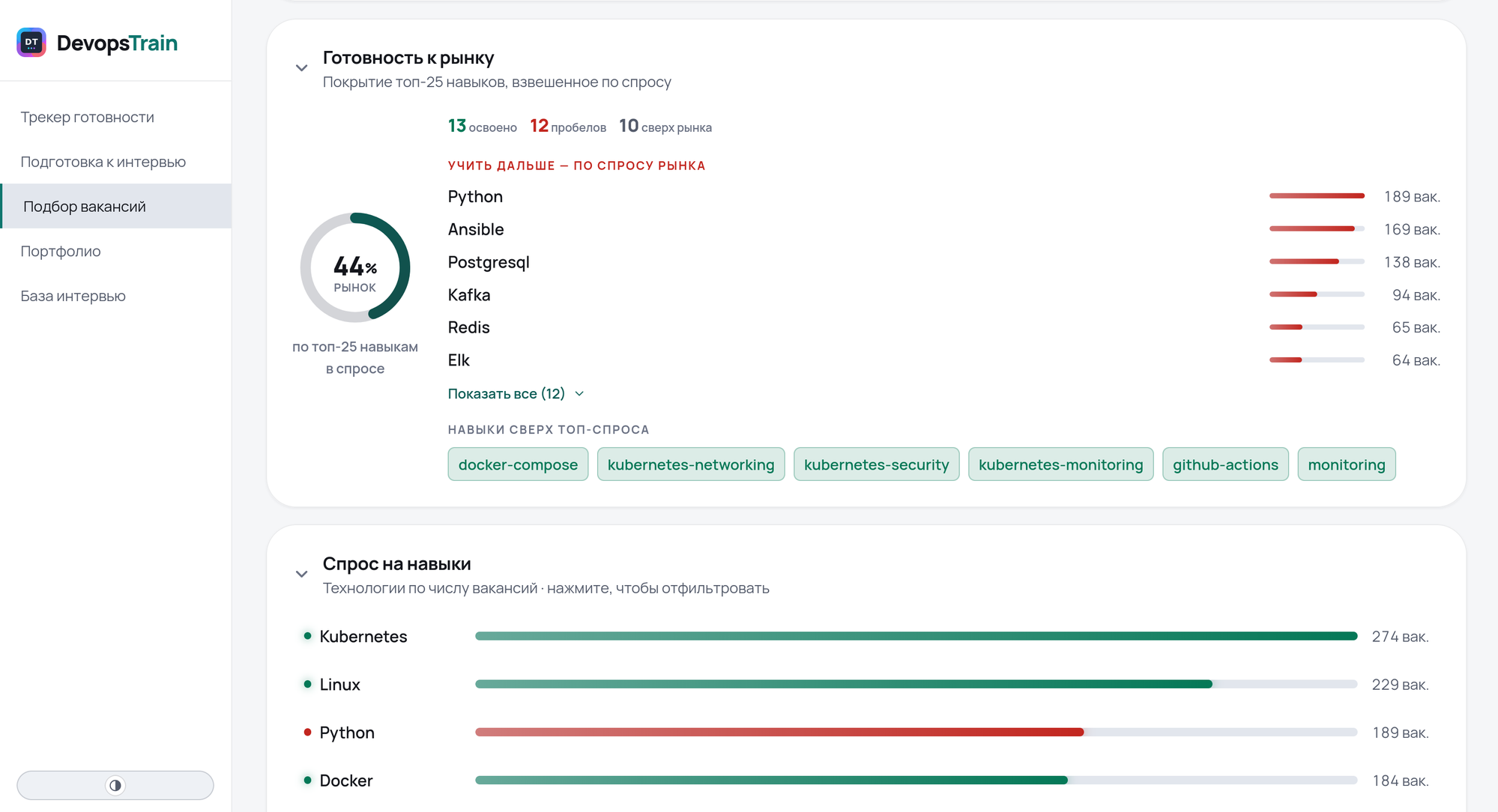The image size is (1498, 812).
Task: Click the github-actions skill tag
Action: (1225, 464)
